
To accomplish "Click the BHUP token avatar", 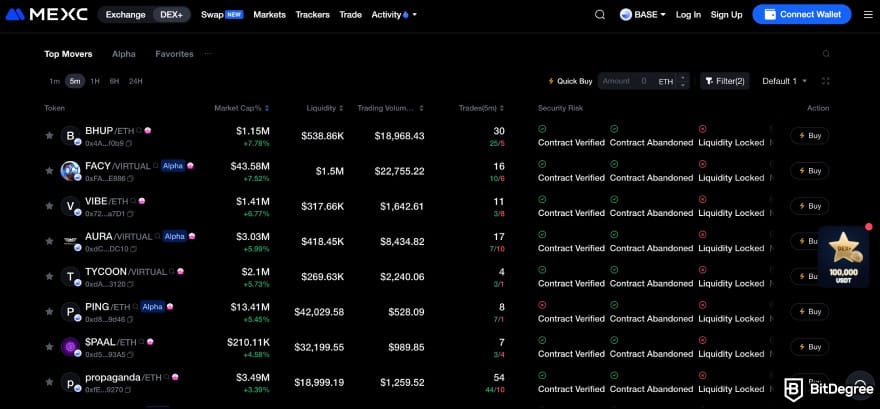I will click(x=71, y=135).
